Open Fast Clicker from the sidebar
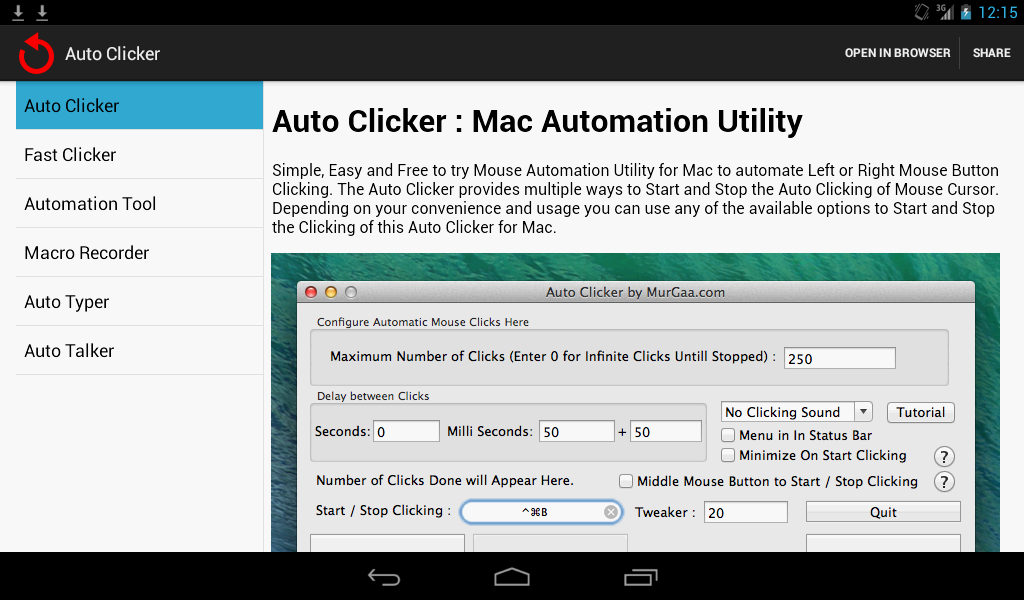The height and width of the screenshot is (600, 1024). [140, 155]
